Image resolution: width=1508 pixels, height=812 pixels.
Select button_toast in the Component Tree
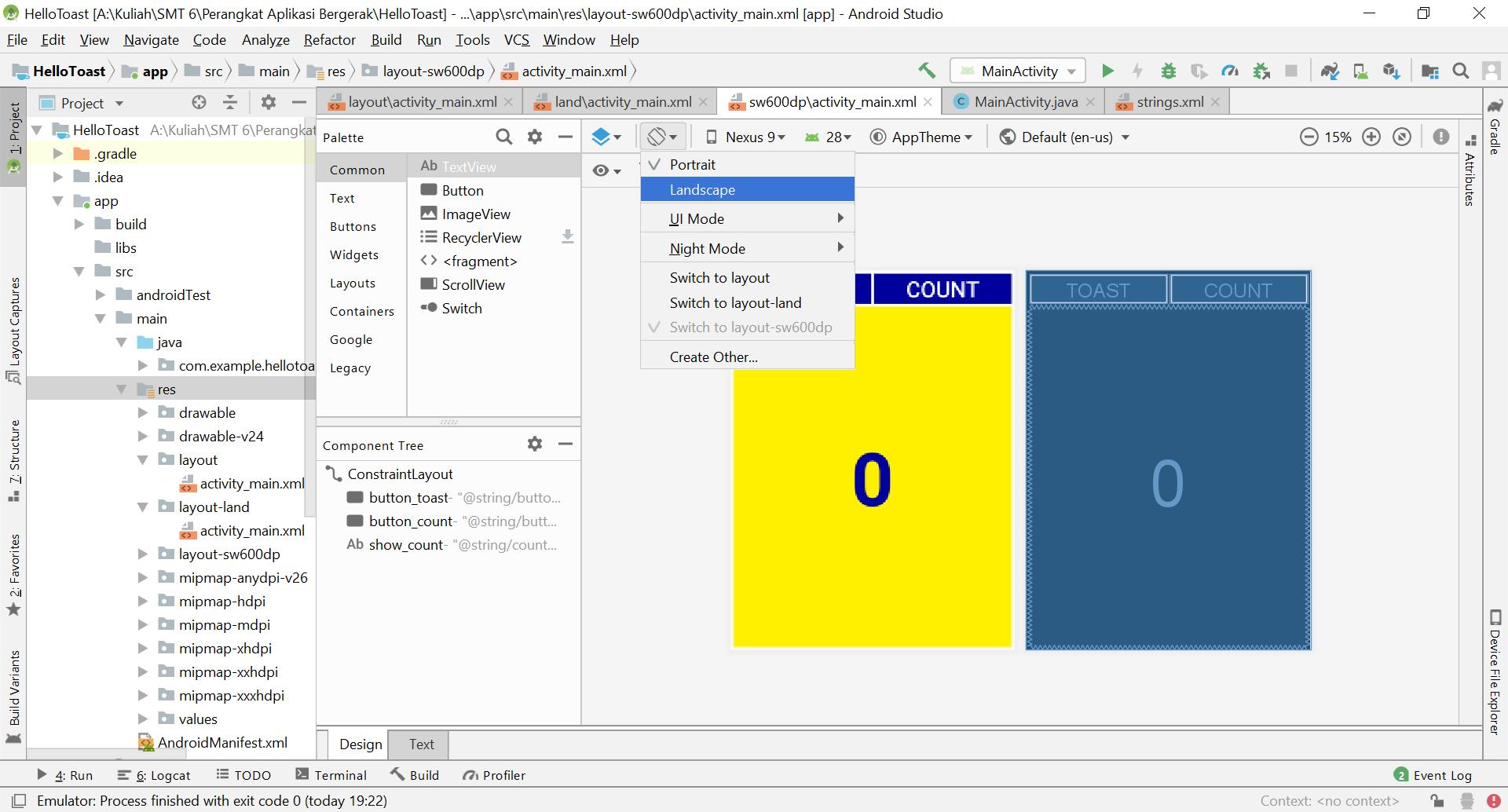click(408, 497)
